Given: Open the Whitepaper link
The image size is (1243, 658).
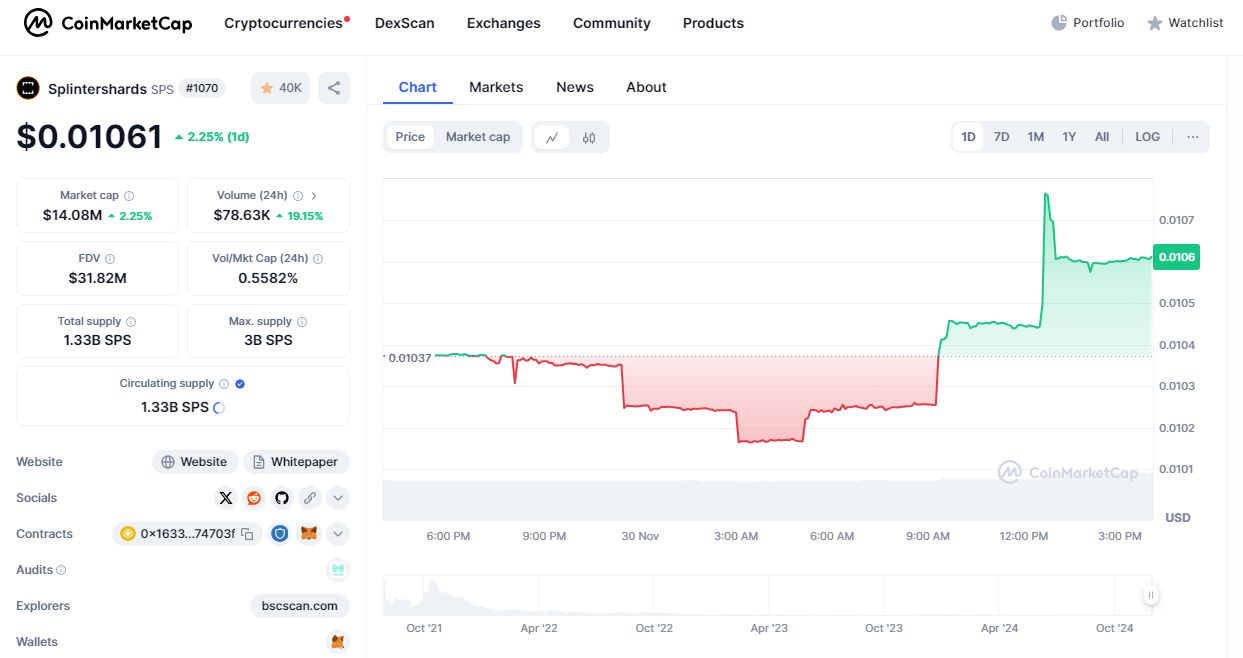Looking at the screenshot, I should [297, 462].
